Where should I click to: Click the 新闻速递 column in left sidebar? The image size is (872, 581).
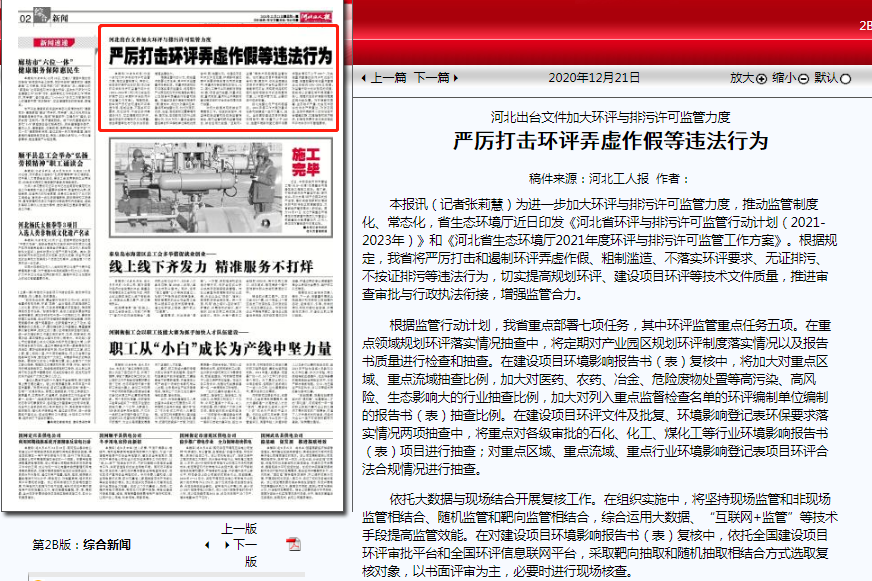[57, 43]
